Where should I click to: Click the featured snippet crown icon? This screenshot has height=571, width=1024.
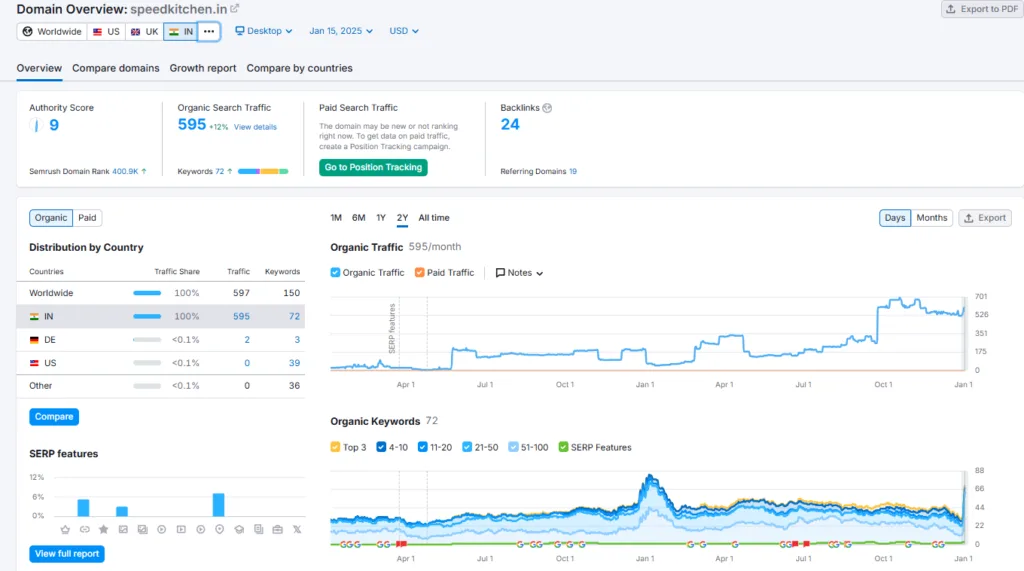click(x=65, y=529)
